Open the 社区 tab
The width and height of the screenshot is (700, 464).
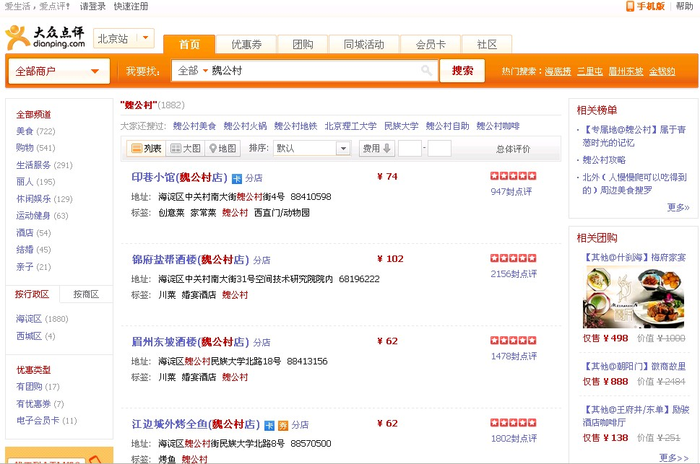pyautogui.click(x=487, y=44)
